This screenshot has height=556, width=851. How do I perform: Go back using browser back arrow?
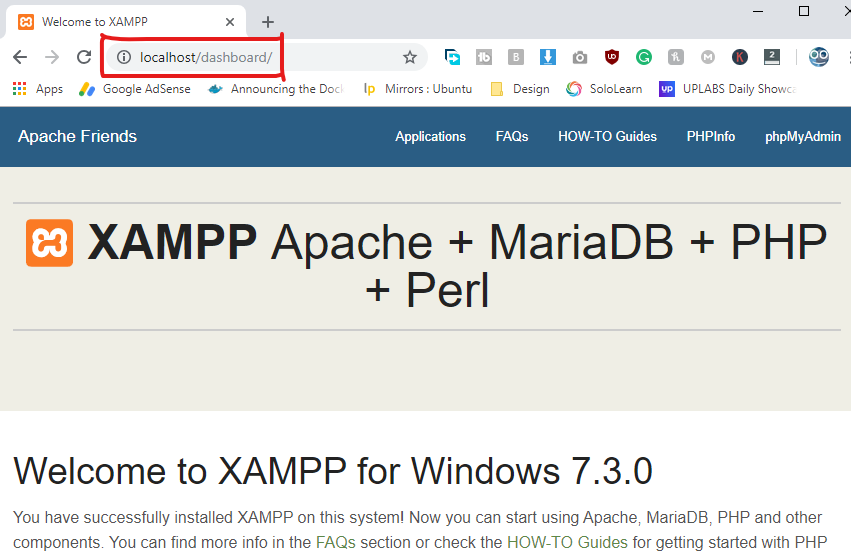tap(20, 57)
